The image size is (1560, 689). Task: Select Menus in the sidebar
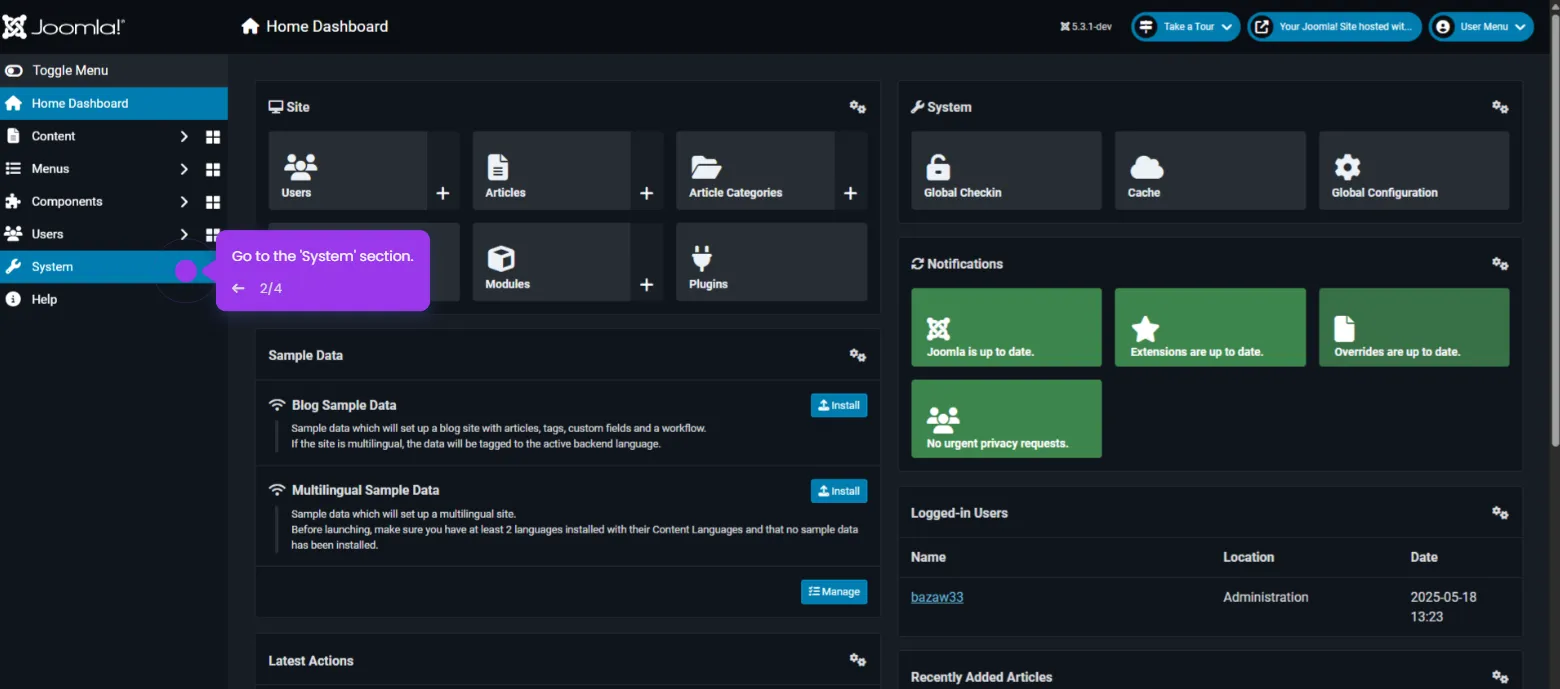coord(50,169)
